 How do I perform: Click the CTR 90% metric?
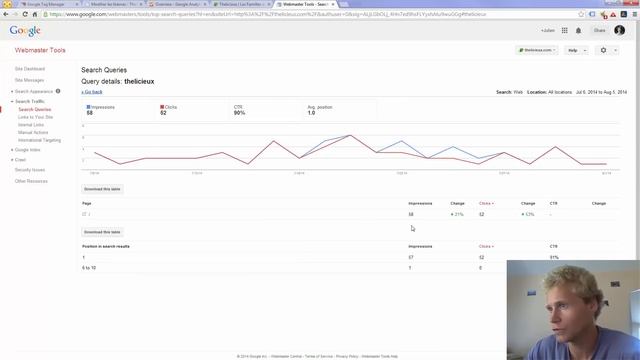239,110
